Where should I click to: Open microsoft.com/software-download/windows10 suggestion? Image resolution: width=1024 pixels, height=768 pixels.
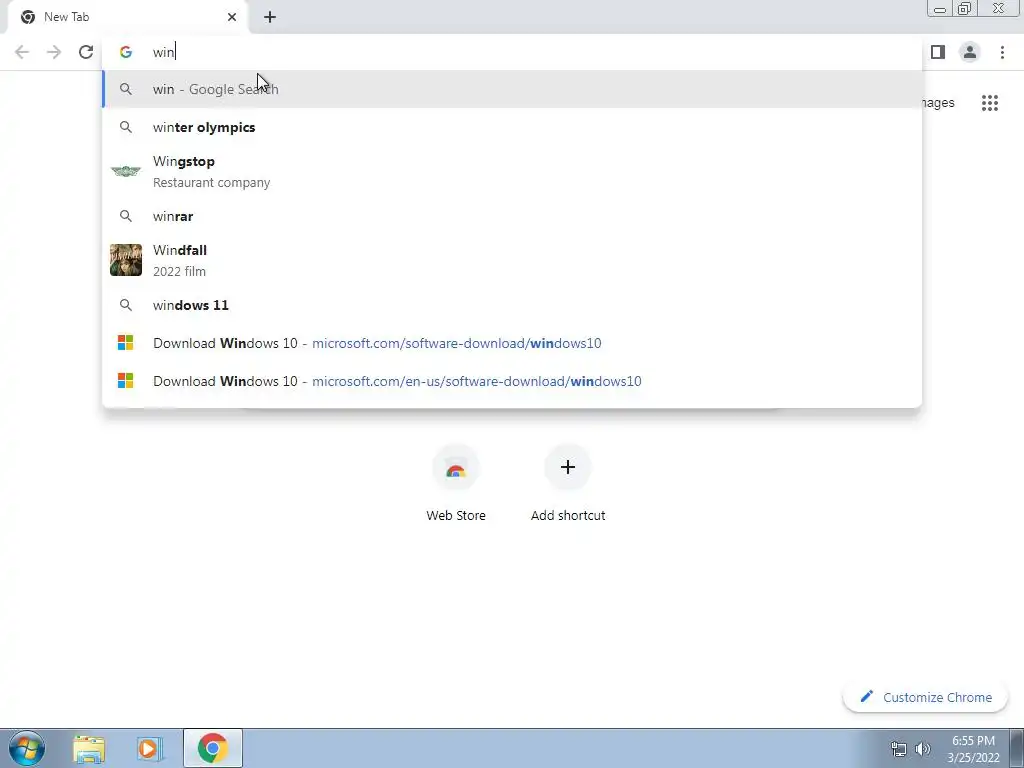(x=512, y=343)
